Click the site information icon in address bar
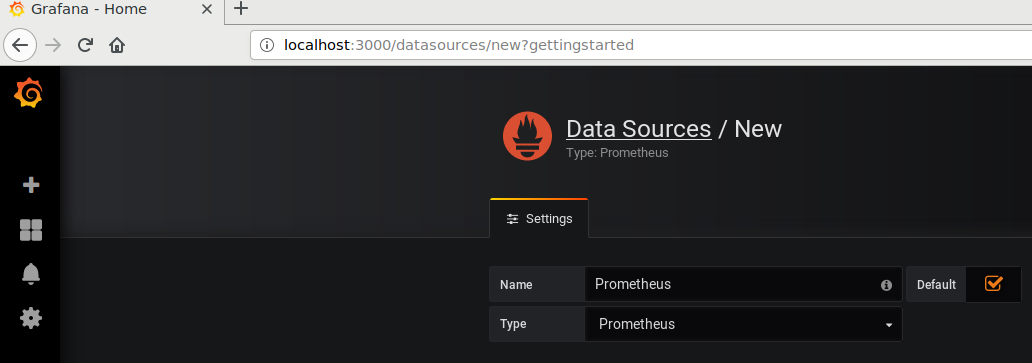Viewport: 1032px width, 363px height. 267,45
